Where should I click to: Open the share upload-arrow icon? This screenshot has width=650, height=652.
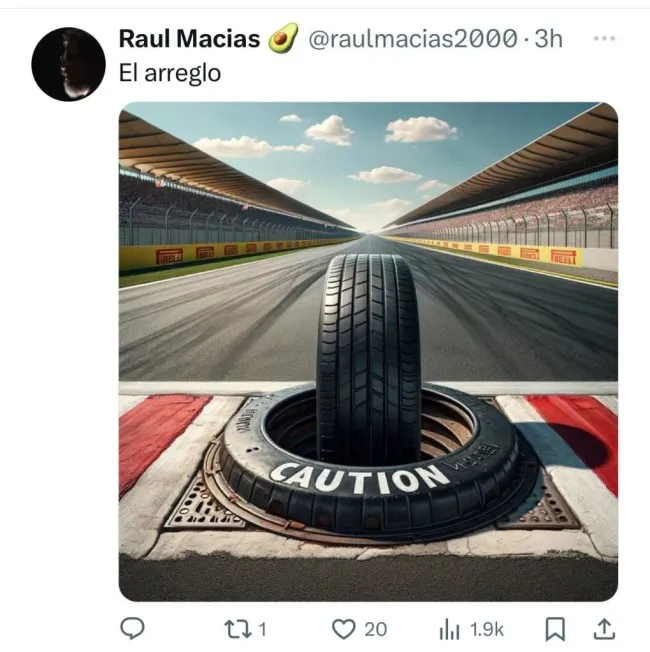coord(604,629)
